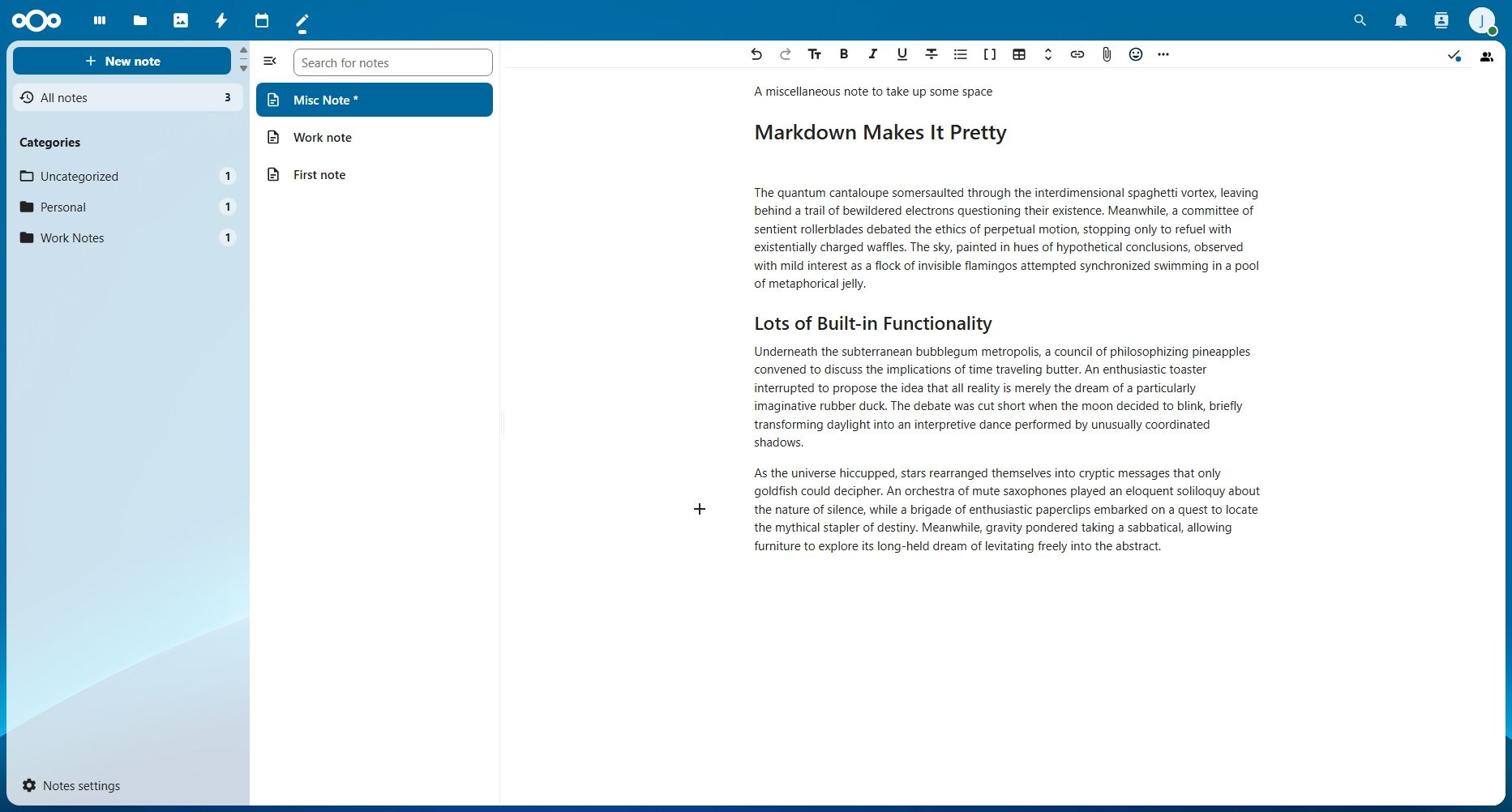Apply strikethrough formatting
This screenshot has width=1512, height=812.
(931, 54)
